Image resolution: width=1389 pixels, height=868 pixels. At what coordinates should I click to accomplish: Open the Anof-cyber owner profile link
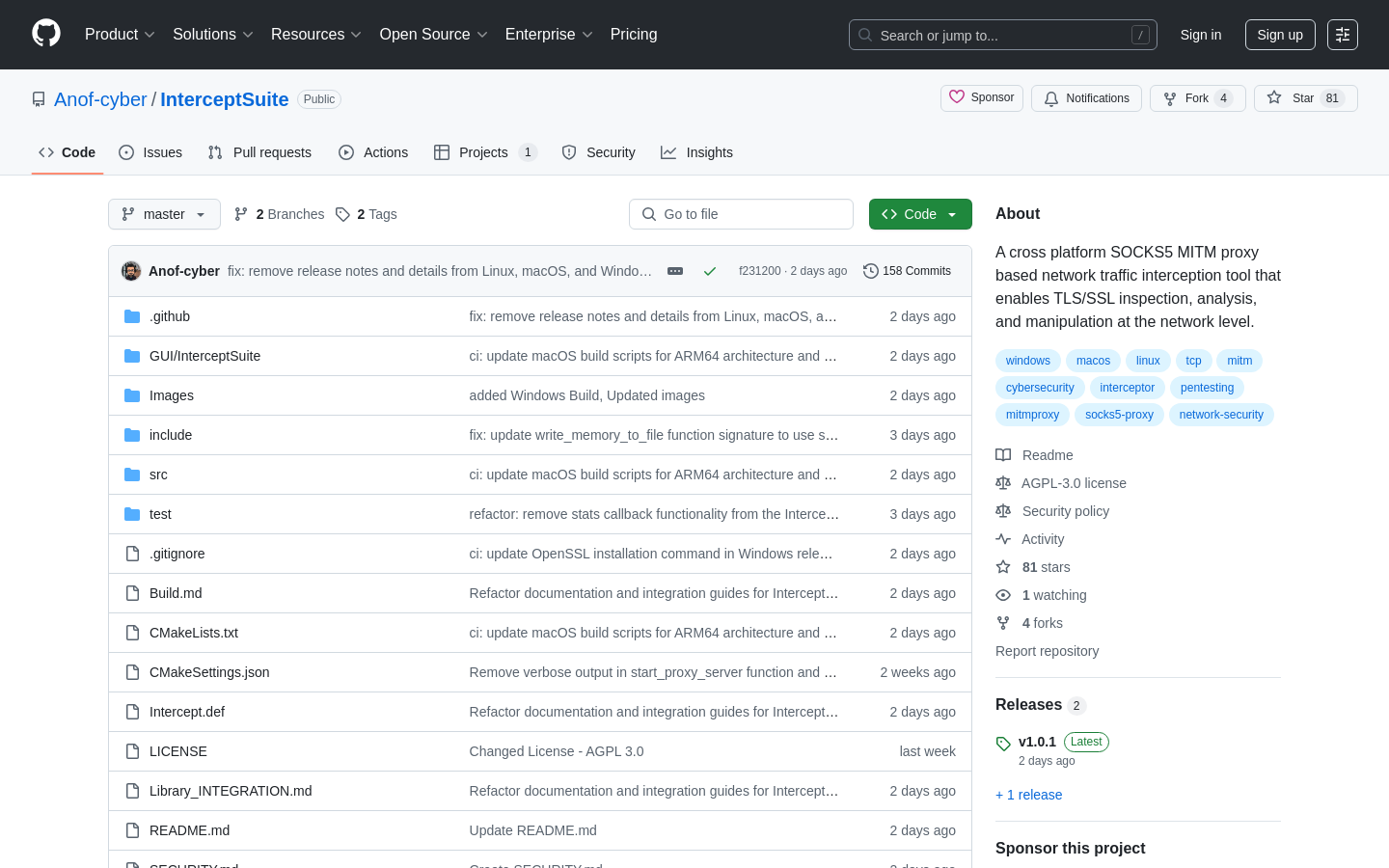click(100, 99)
